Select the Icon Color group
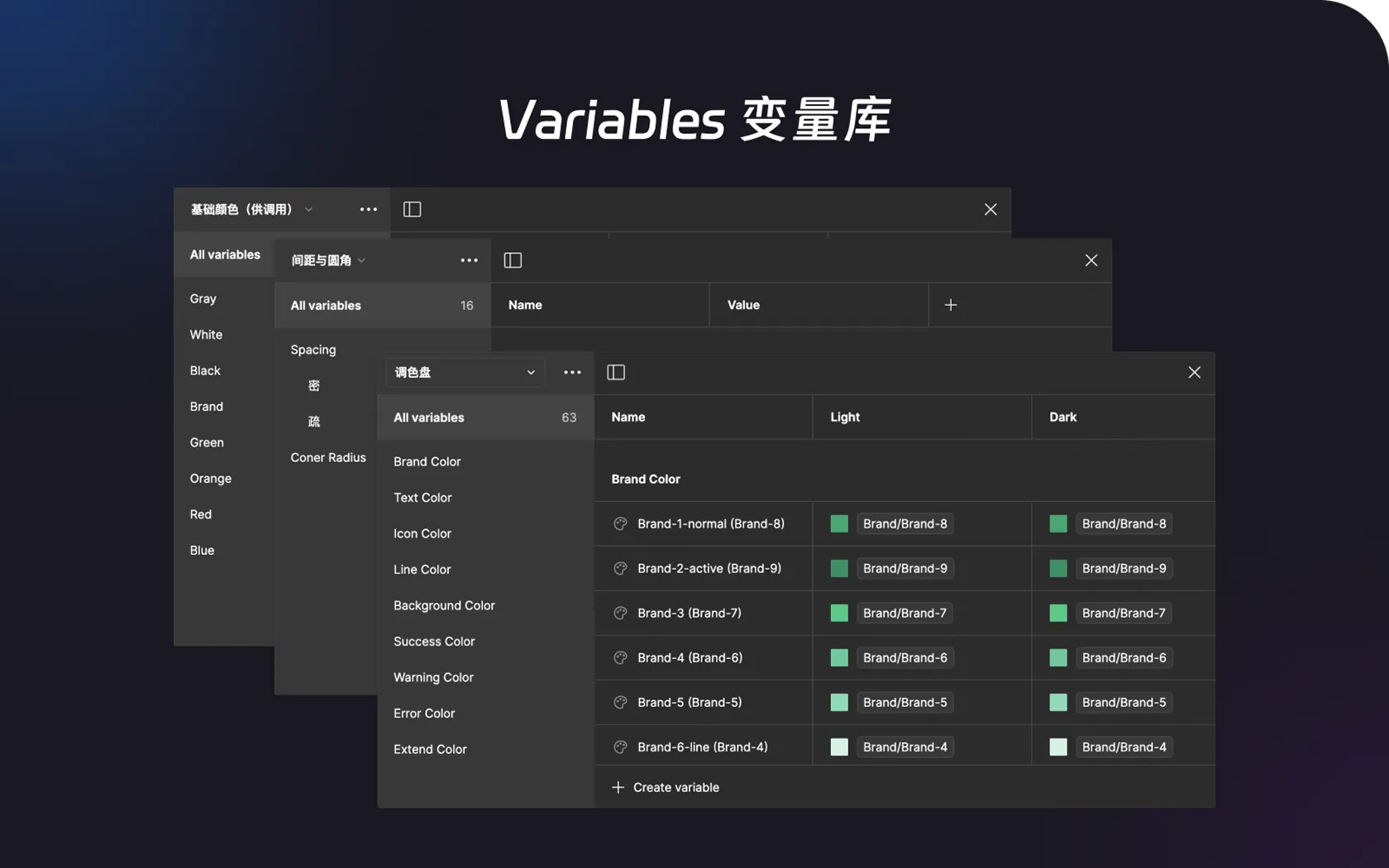The height and width of the screenshot is (868, 1389). 422,533
